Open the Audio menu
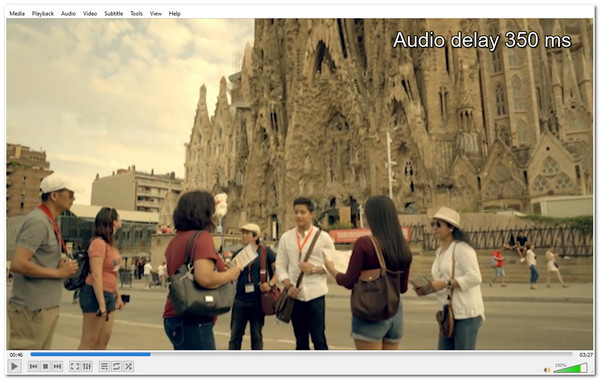 tap(68, 13)
